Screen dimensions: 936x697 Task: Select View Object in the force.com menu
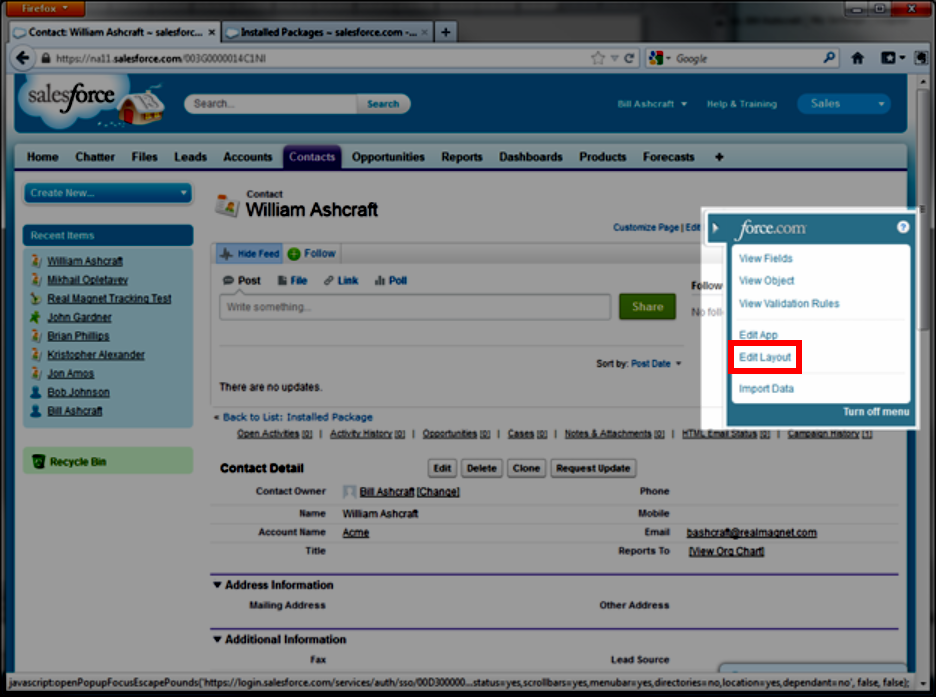click(x=766, y=280)
